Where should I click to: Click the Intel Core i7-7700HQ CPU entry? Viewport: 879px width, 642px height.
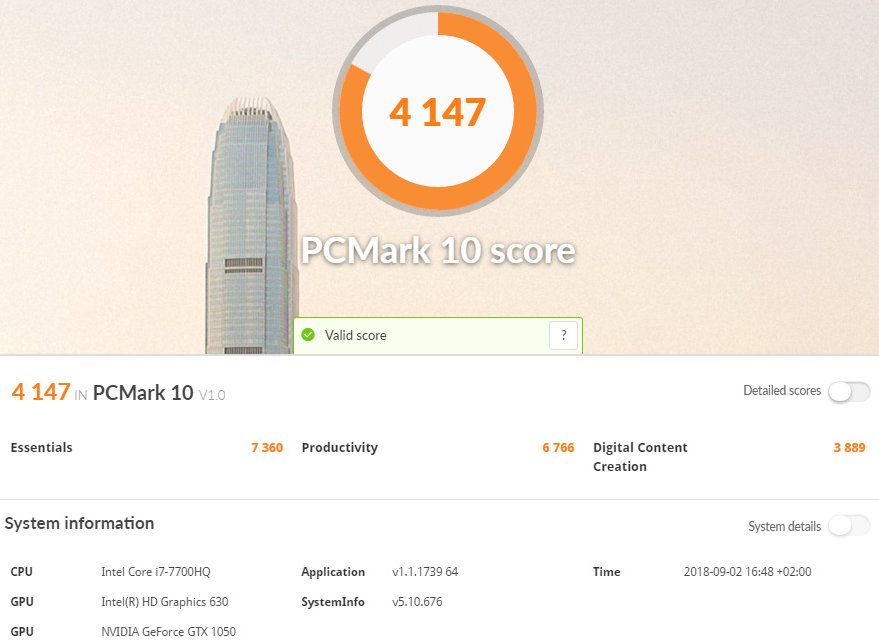[x=155, y=572]
